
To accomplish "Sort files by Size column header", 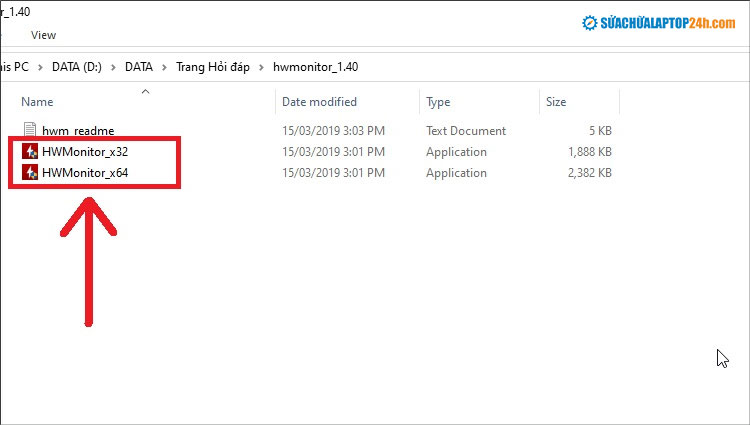I will pyautogui.click(x=557, y=102).
